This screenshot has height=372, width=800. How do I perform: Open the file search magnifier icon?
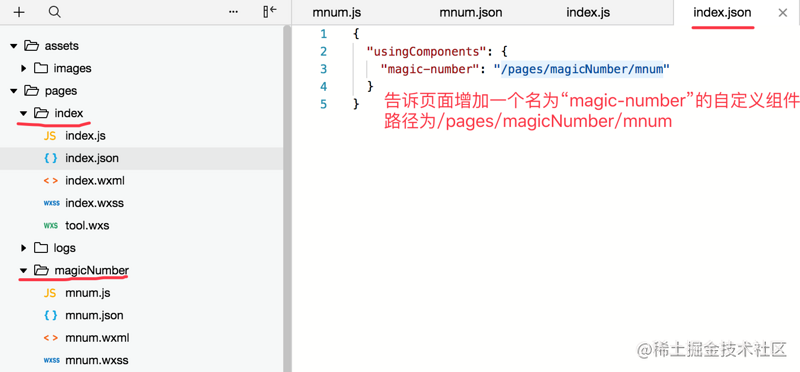[55, 12]
